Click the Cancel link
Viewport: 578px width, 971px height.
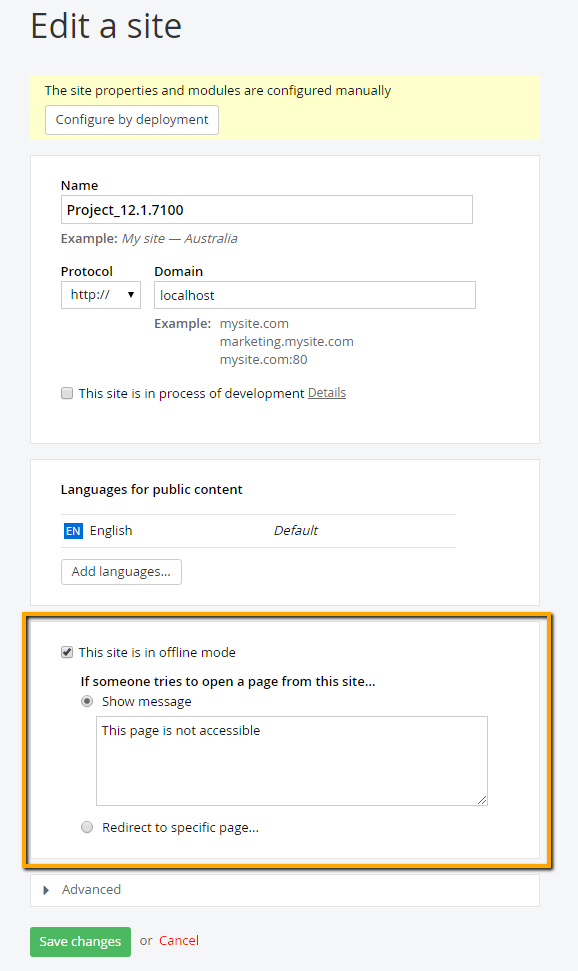[179, 941]
